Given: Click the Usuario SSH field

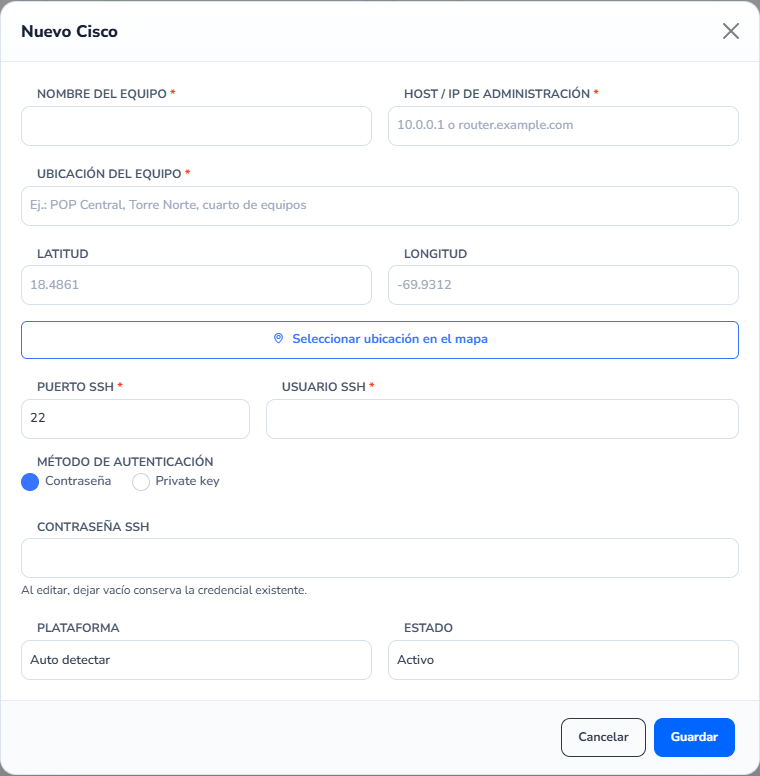Looking at the screenshot, I should 502,419.
